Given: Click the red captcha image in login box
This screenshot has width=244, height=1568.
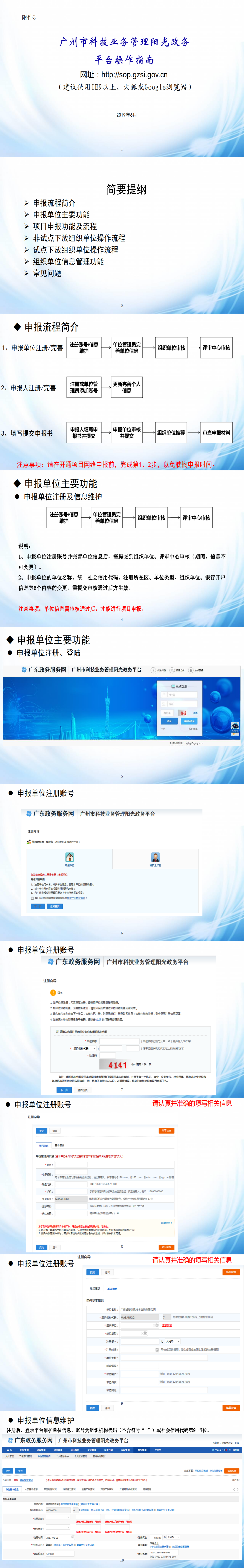Looking at the screenshot, I should 183,713.
